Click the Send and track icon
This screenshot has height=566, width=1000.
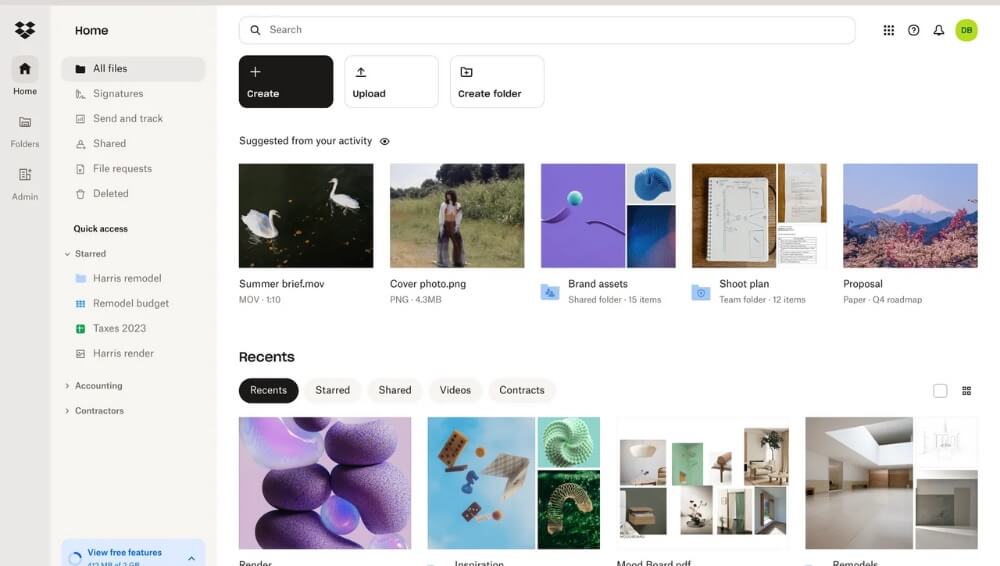pyautogui.click(x=80, y=119)
